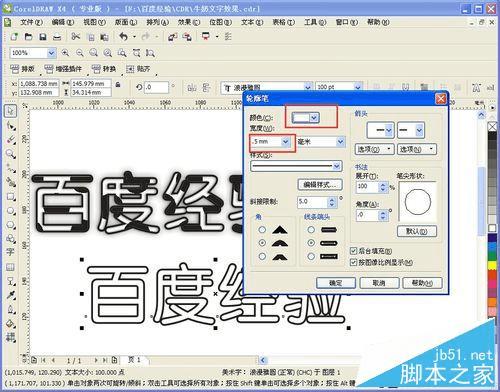The image size is (500, 392).
Task: Click the rotation angle field in property bar
Action: coord(156,87)
